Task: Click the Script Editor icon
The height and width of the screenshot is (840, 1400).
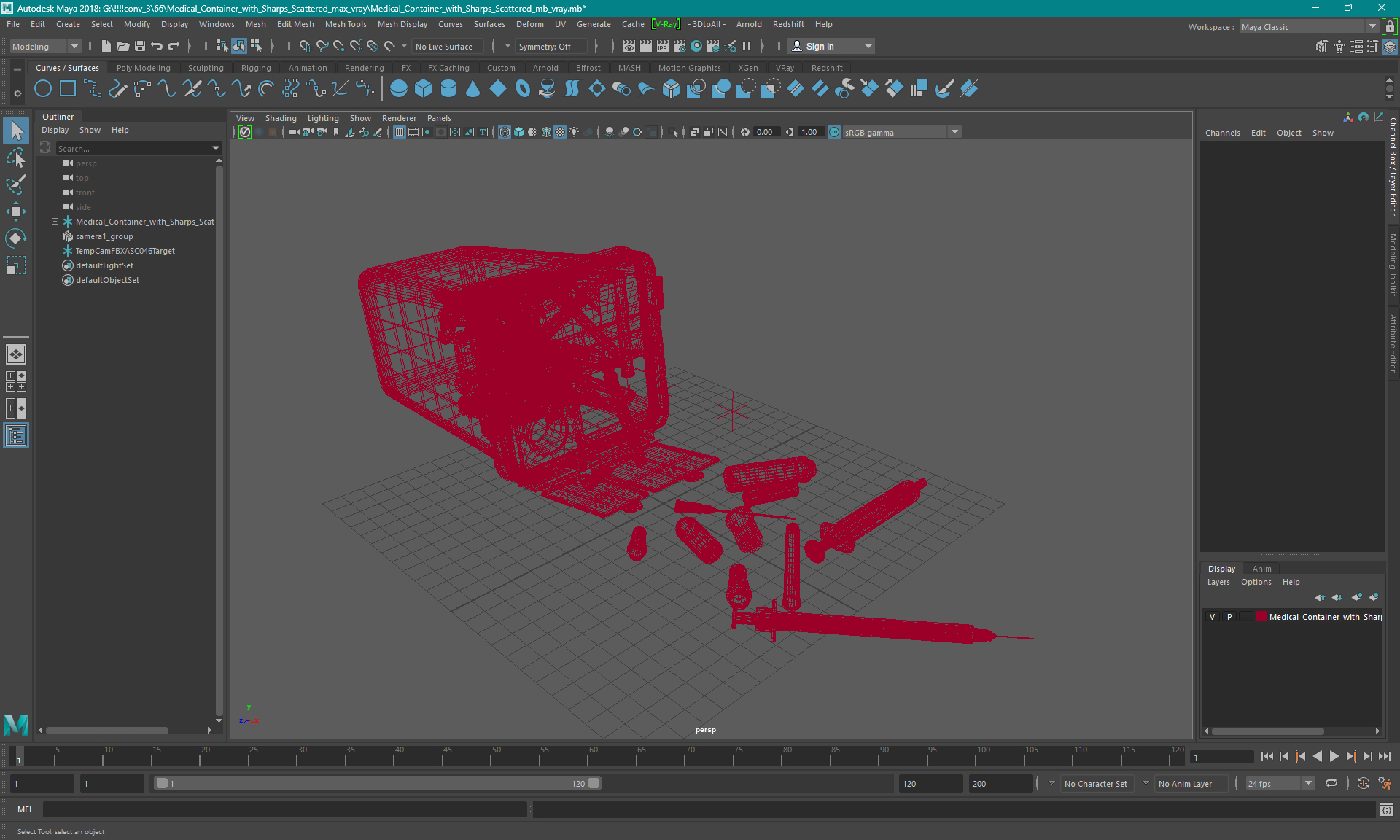Action: 1387,809
